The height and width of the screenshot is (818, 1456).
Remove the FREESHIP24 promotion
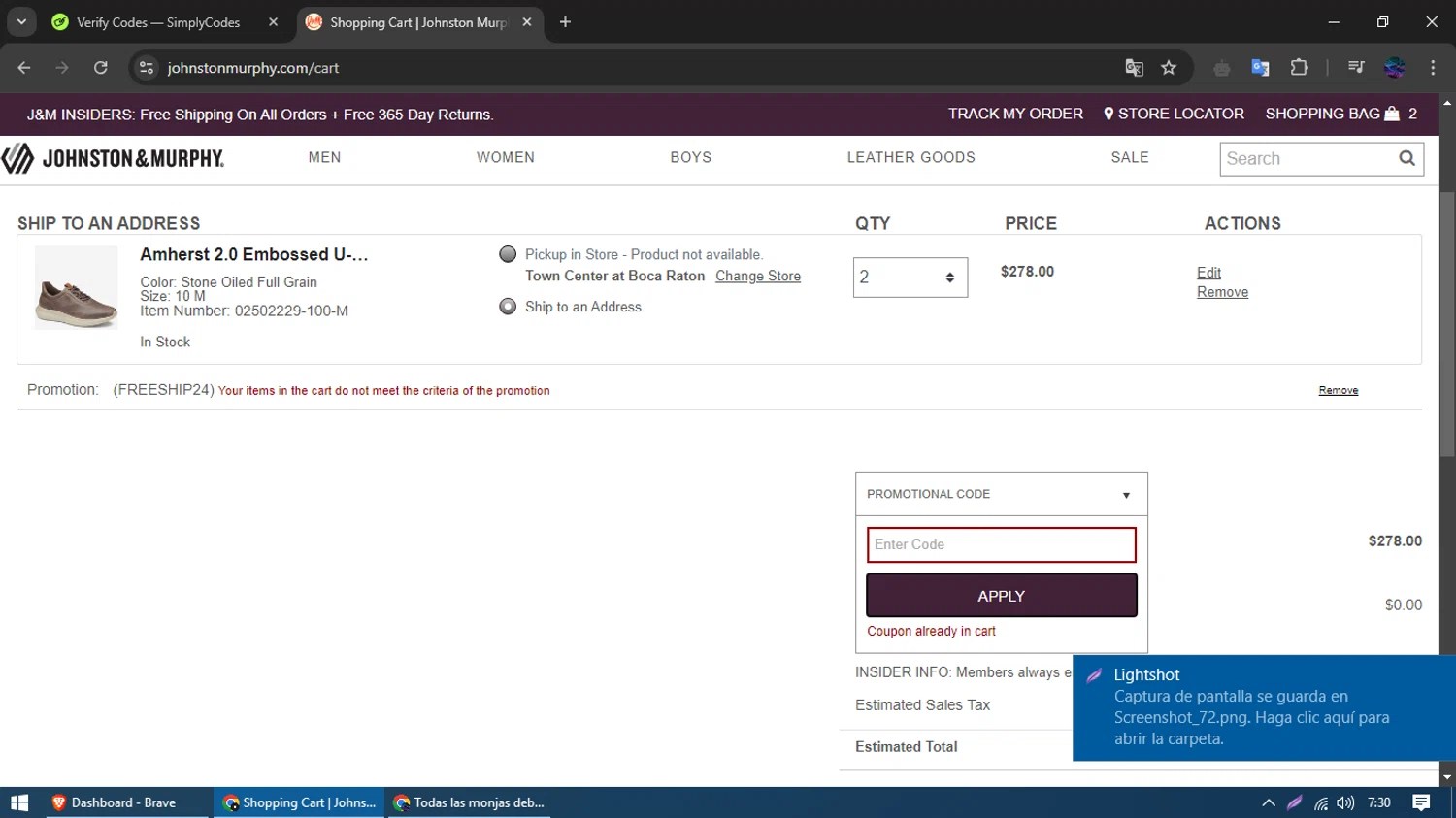[x=1339, y=390]
